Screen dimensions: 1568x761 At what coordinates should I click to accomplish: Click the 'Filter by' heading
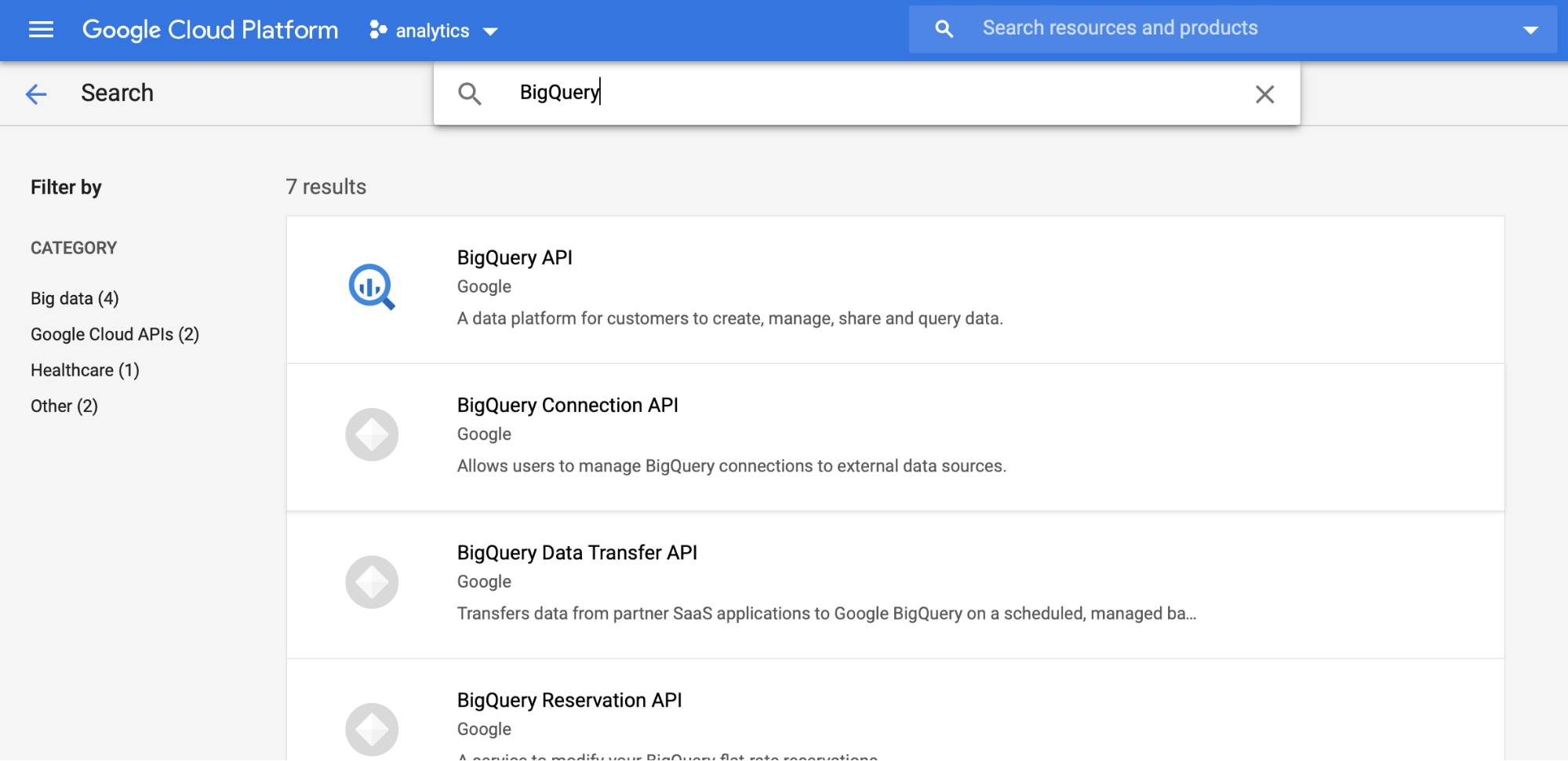[66, 188]
